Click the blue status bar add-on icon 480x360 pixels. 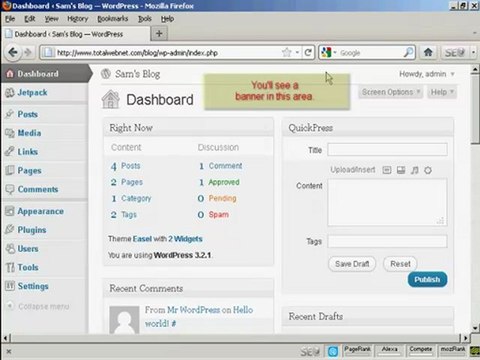click(333, 351)
